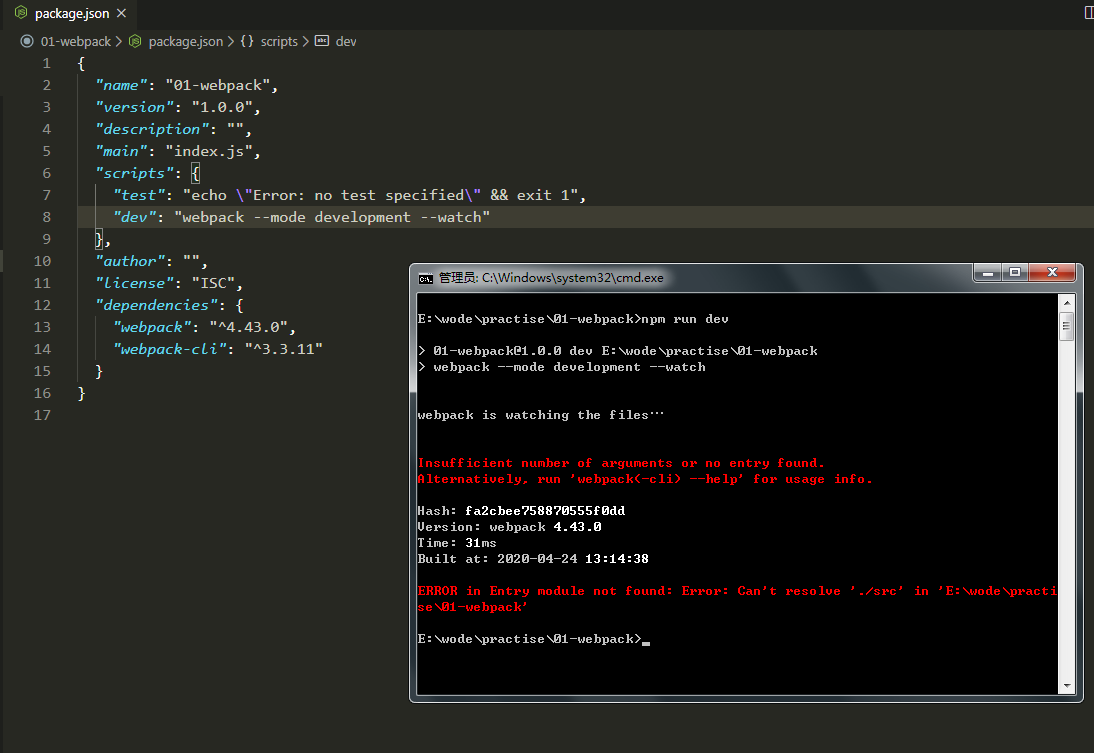1094x753 pixels.
Task: Click the final cmd prompt with cursor
Action: pyautogui.click(x=534, y=639)
